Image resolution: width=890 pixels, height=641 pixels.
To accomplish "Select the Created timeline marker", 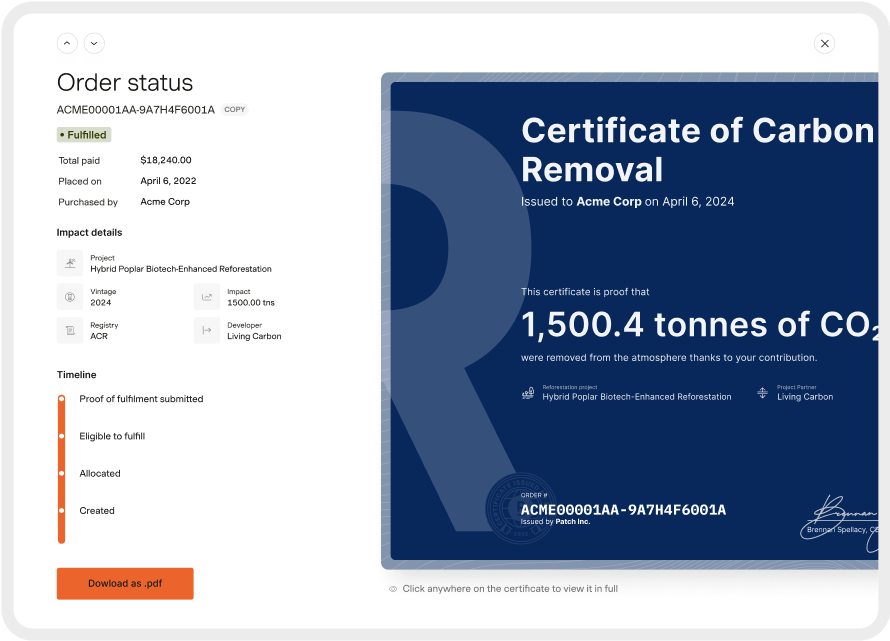I will 61,510.
